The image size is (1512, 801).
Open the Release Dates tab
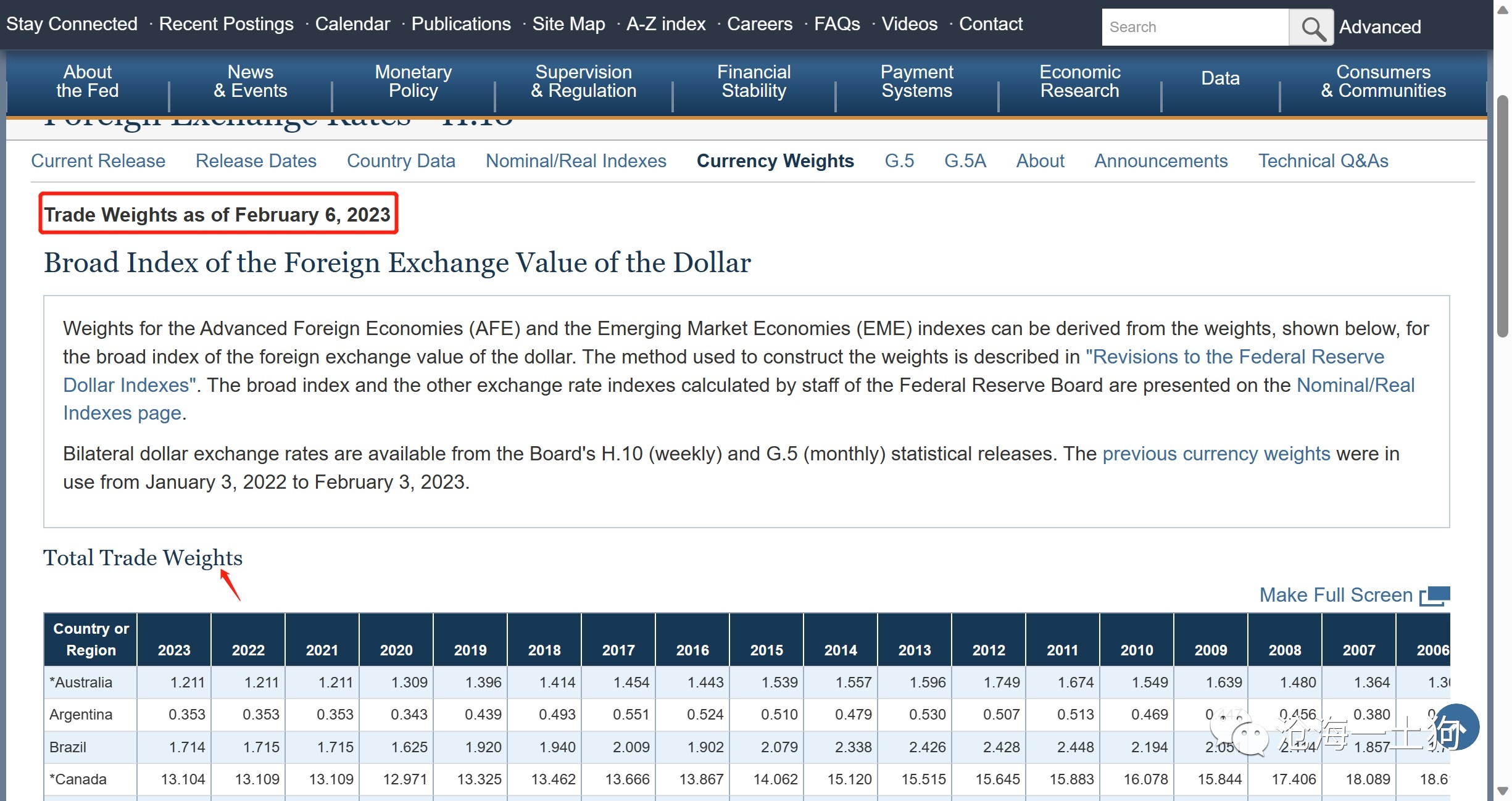(x=255, y=161)
